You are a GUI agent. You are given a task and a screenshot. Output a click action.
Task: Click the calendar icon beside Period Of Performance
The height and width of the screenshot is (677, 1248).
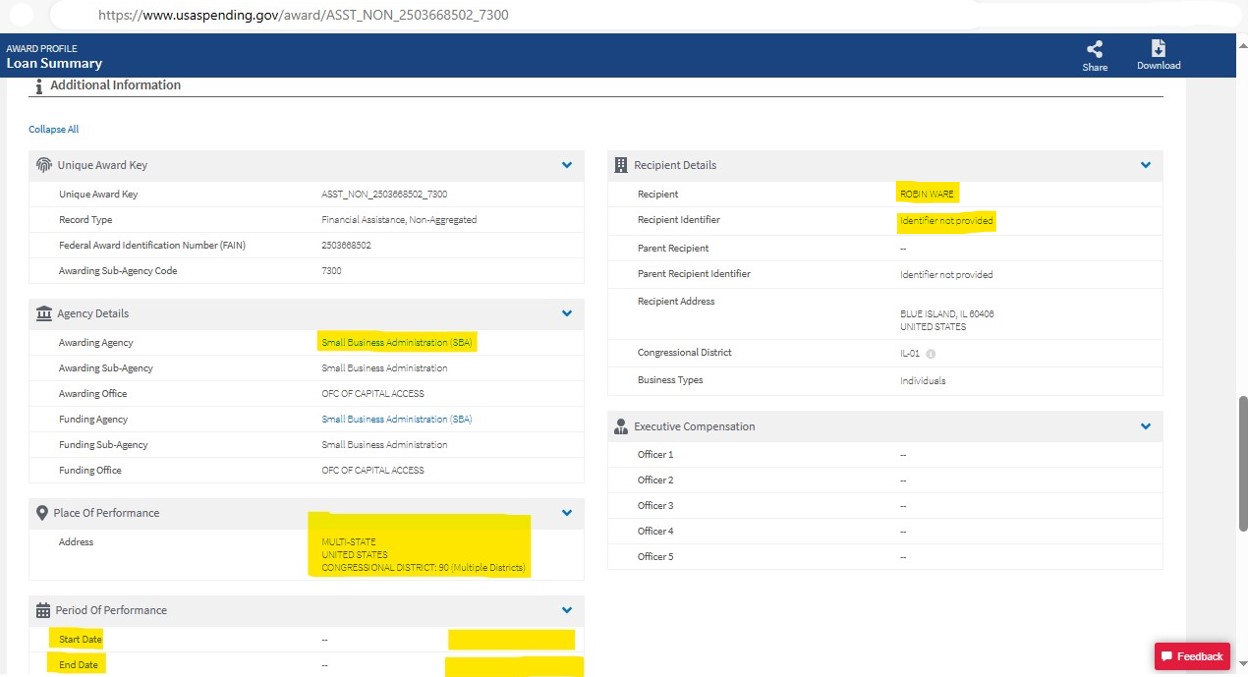pyautogui.click(x=43, y=610)
